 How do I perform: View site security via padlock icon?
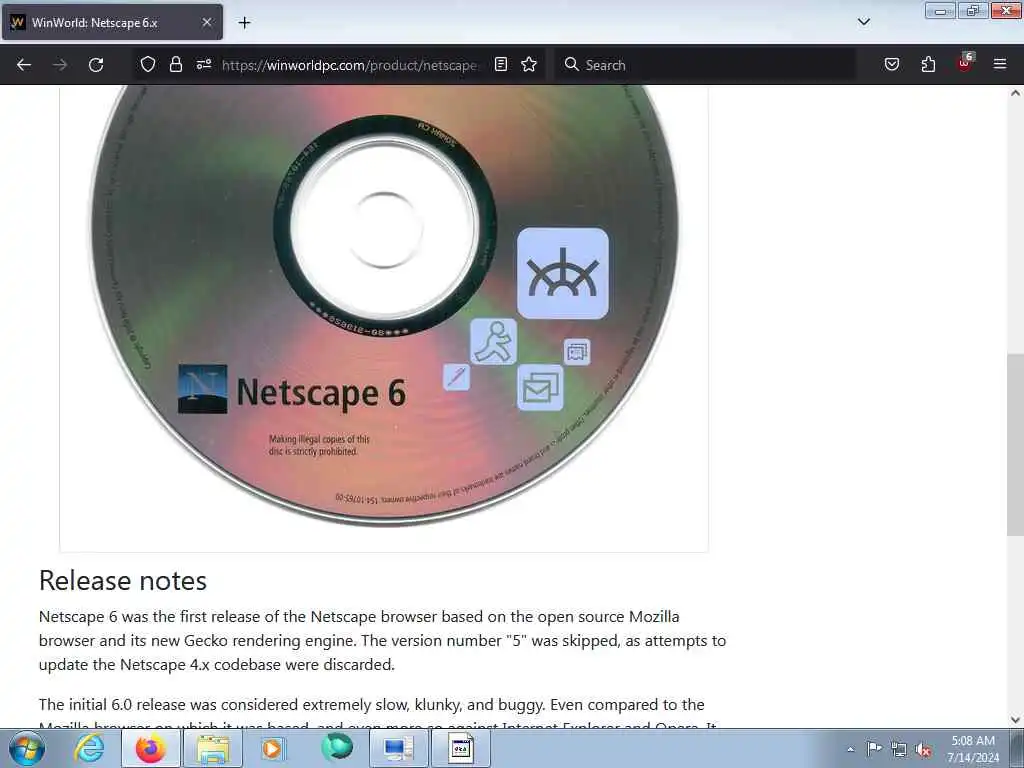[x=176, y=64]
